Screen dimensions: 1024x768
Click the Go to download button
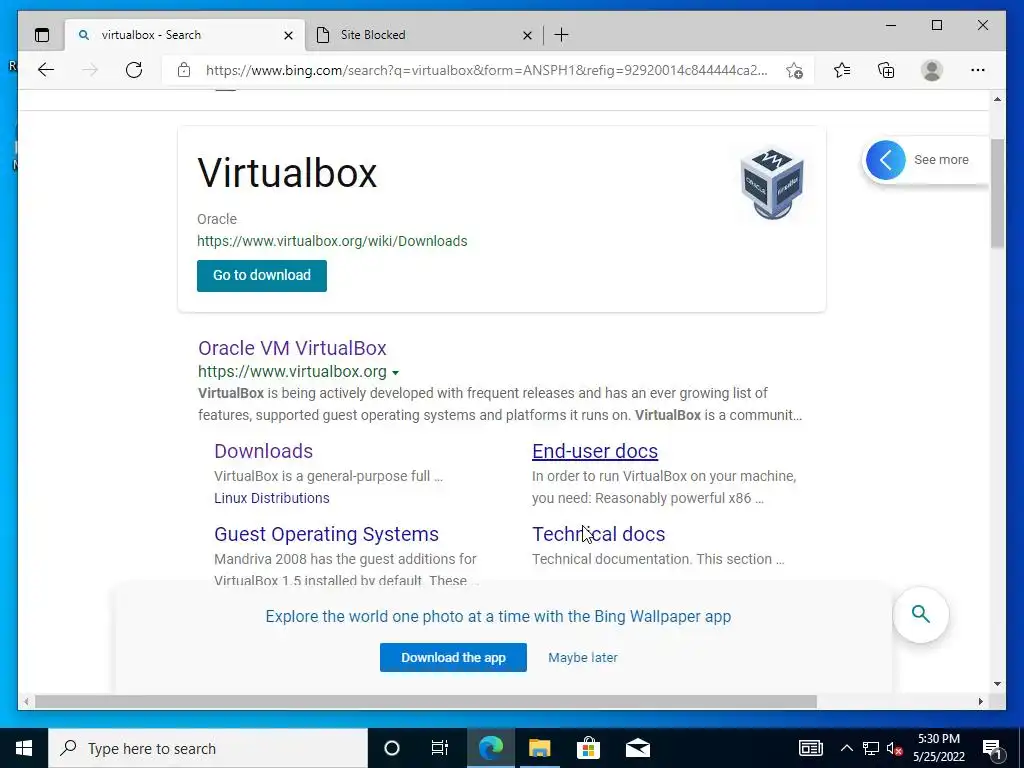[x=262, y=276]
